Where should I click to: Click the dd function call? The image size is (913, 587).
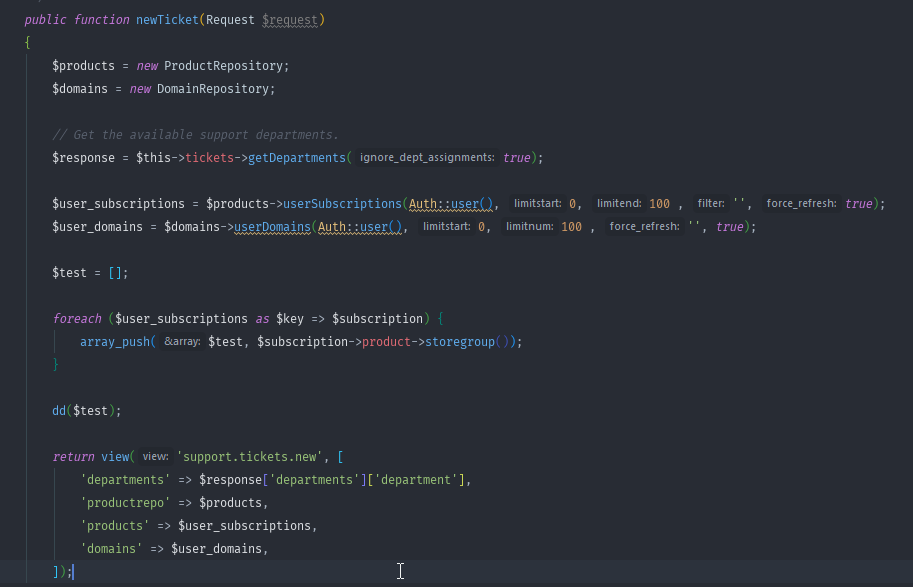[59, 411]
